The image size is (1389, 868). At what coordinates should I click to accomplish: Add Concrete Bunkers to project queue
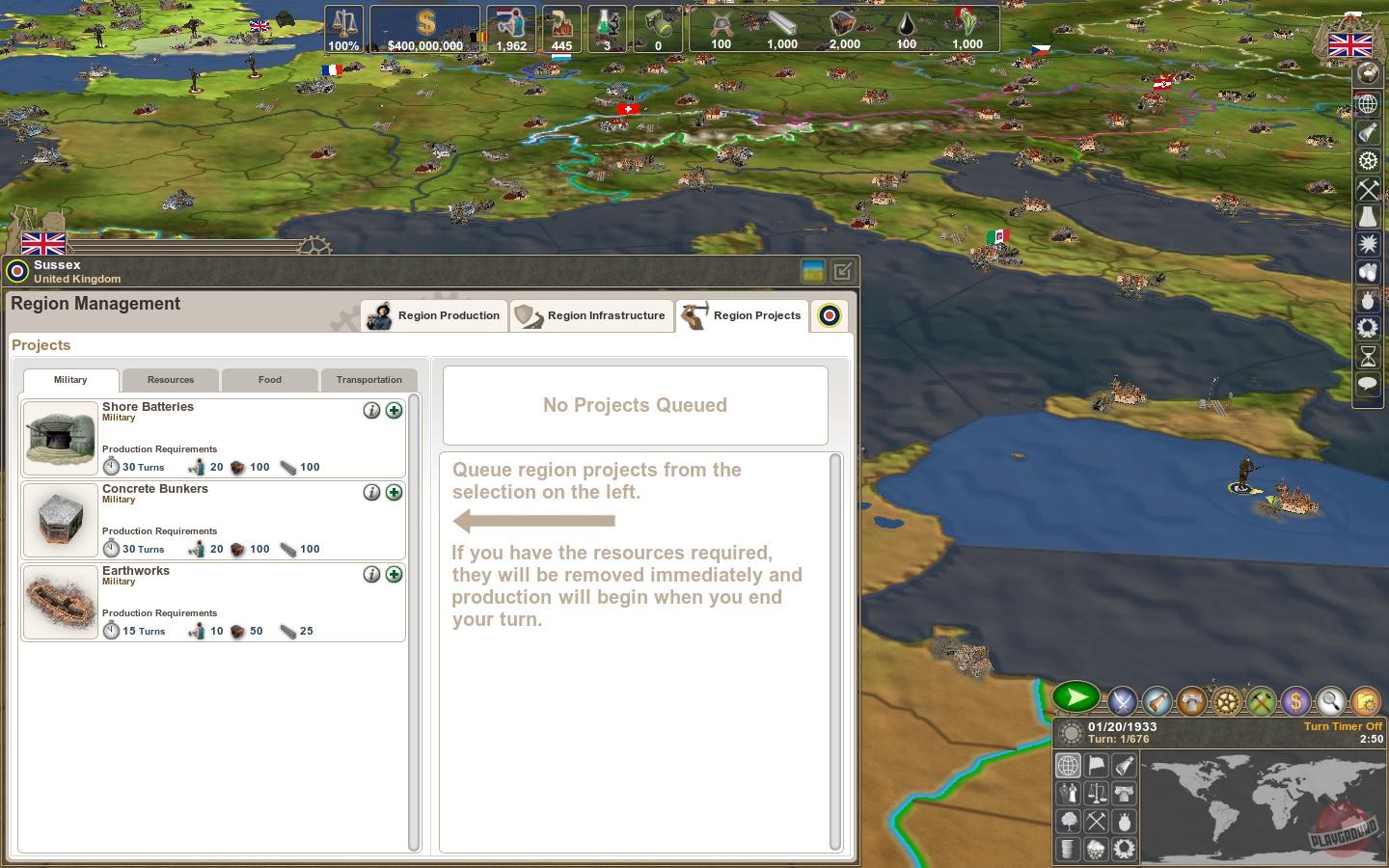coord(394,493)
